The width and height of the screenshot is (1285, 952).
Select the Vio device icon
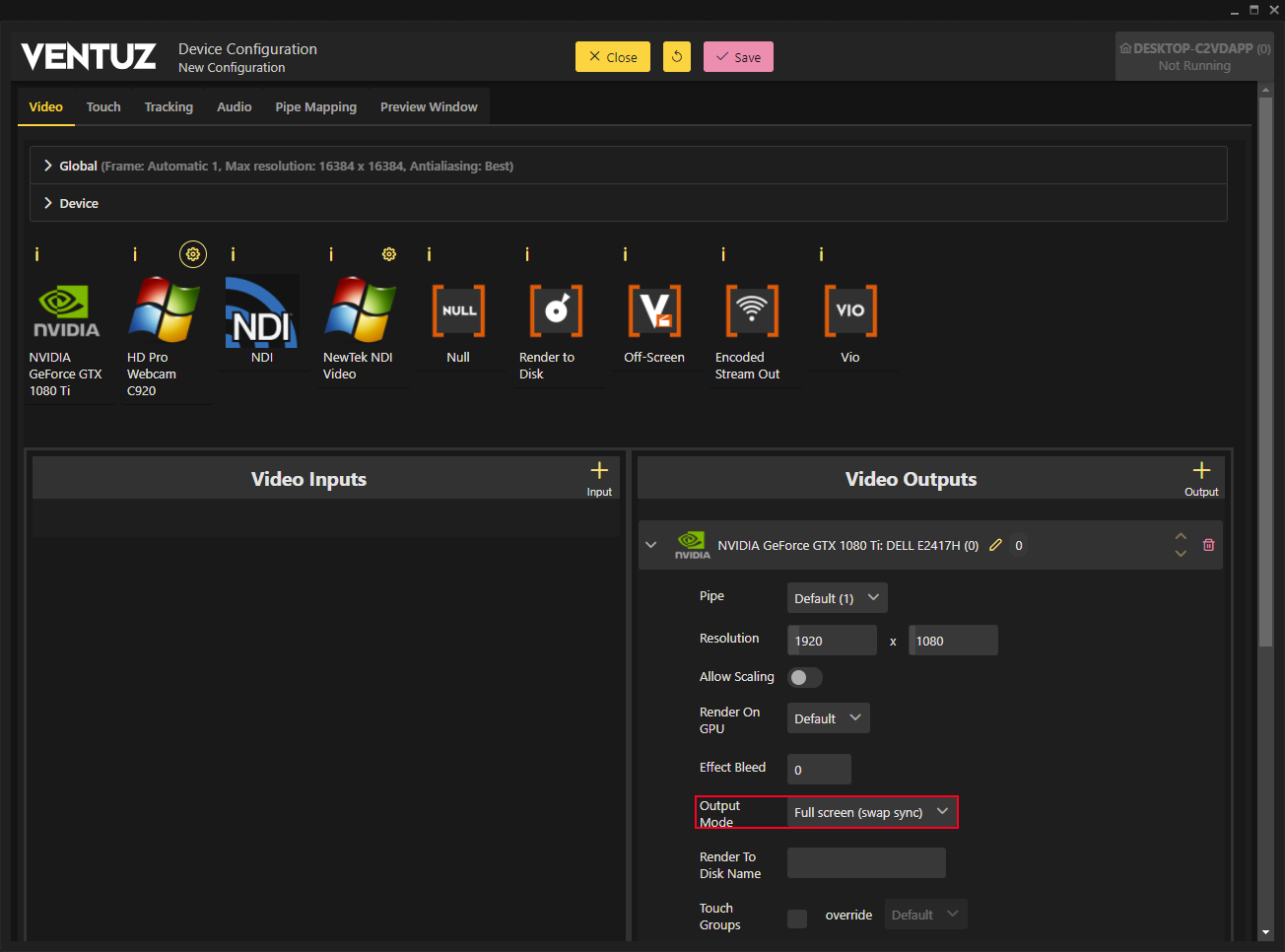tap(849, 311)
